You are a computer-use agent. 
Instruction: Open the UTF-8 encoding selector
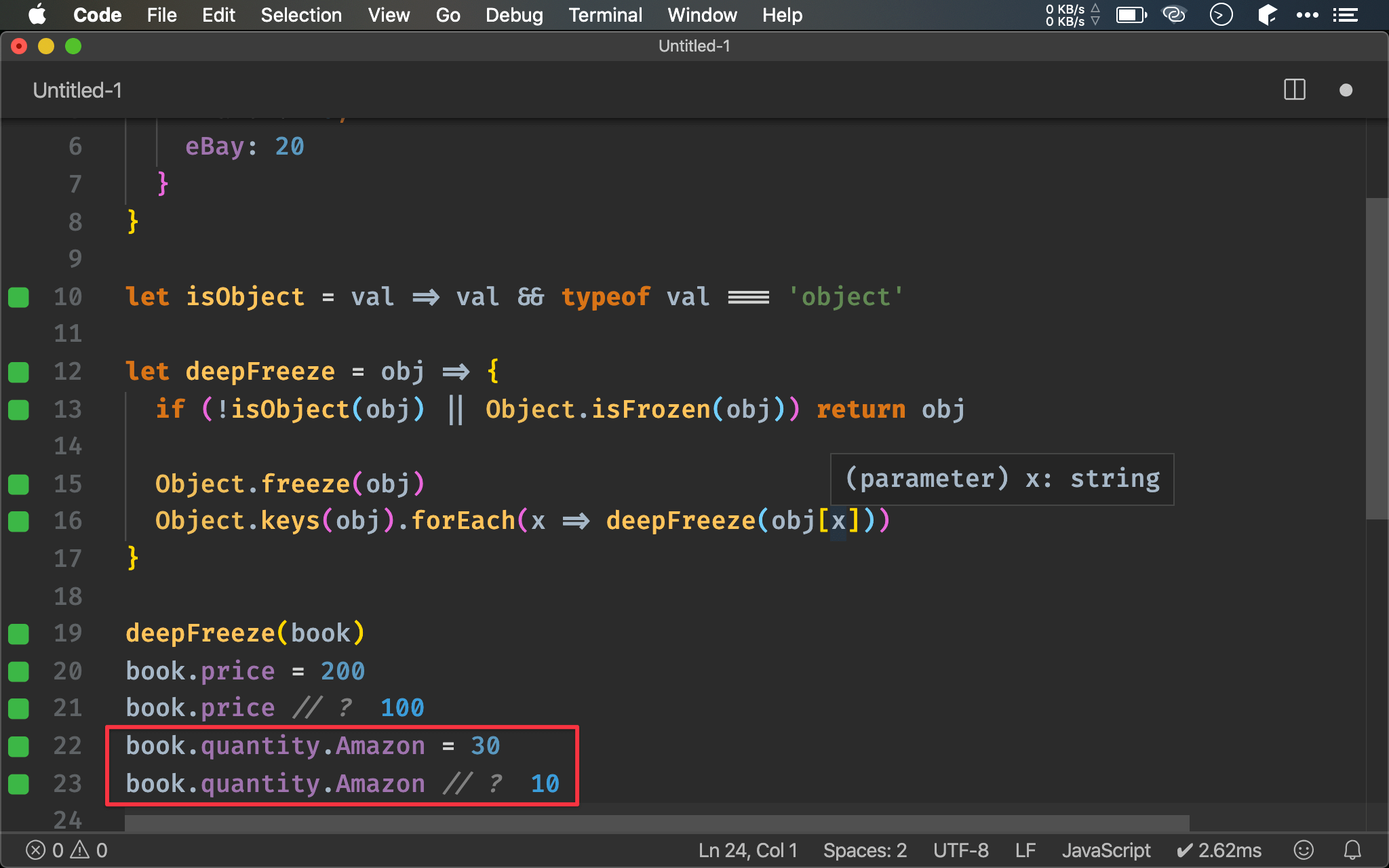(x=960, y=850)
